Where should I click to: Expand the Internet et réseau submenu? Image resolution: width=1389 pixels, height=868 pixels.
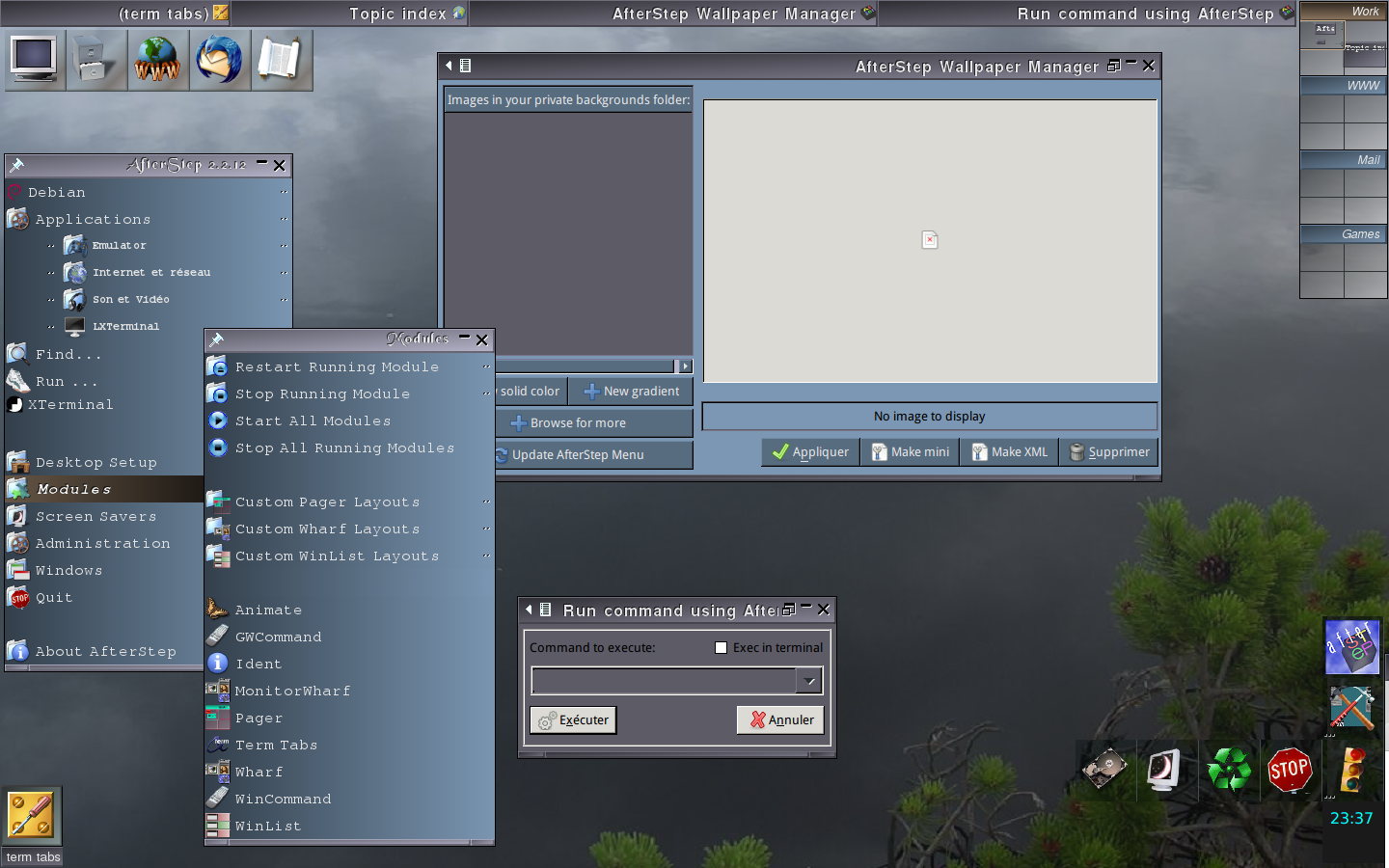click(x=151, y=272)
